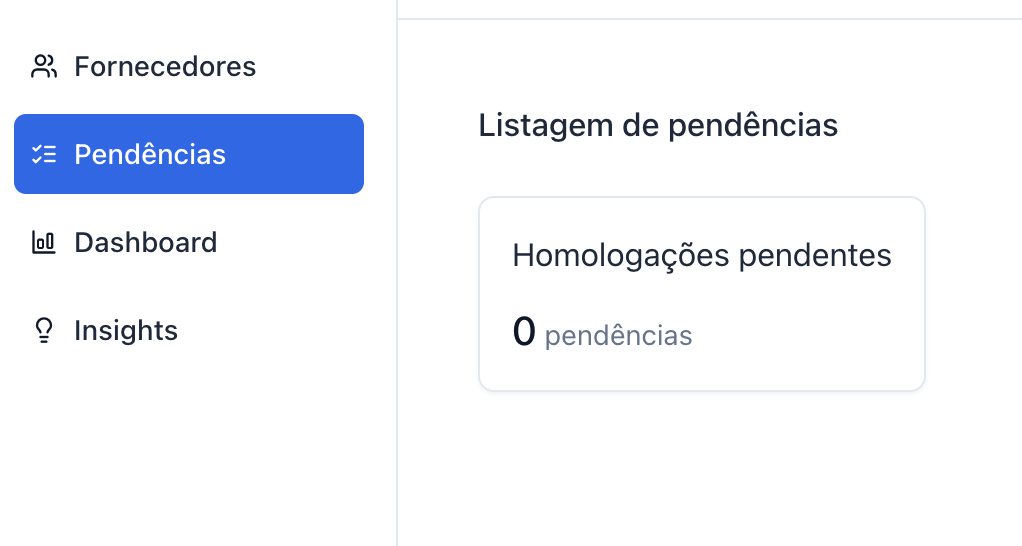Open the Homologações pendentes card title
The image size is (1022, 546).
[x=702, y=256]
